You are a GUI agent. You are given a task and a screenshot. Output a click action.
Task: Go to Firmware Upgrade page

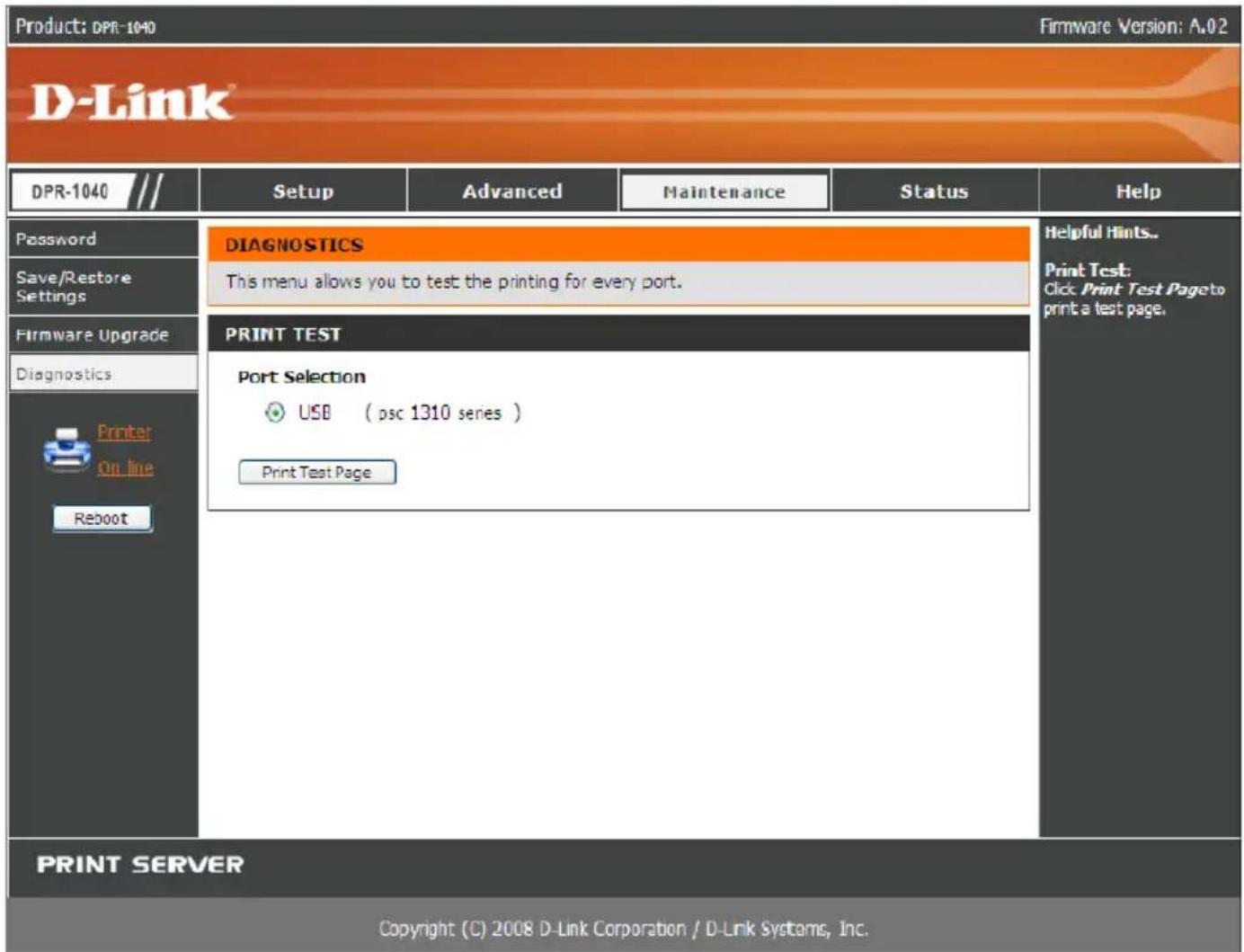(102, 335)
